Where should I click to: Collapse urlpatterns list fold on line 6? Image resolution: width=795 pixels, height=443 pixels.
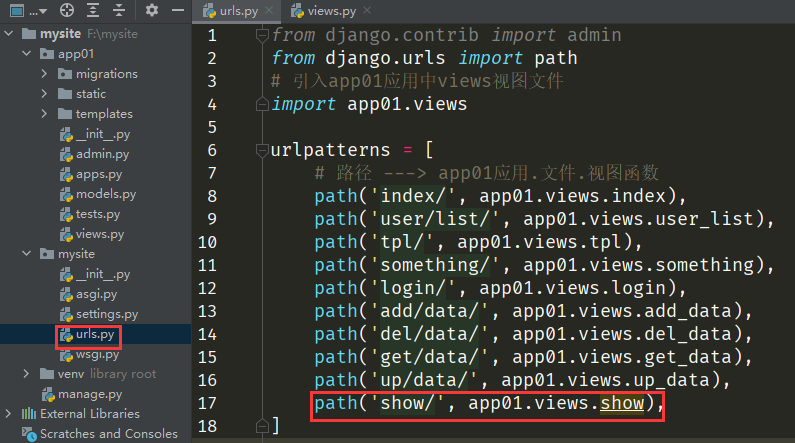[262, 150]
